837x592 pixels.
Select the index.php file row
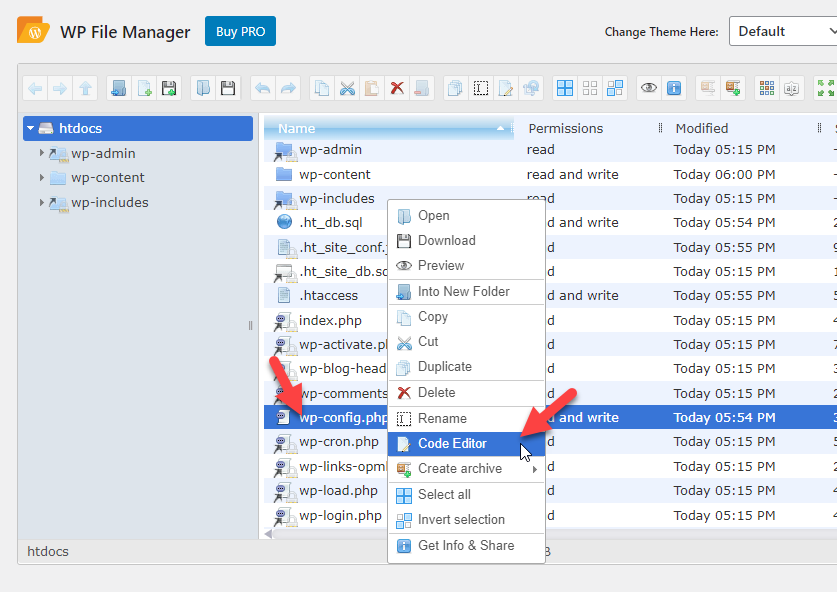(x=550, y=320)
